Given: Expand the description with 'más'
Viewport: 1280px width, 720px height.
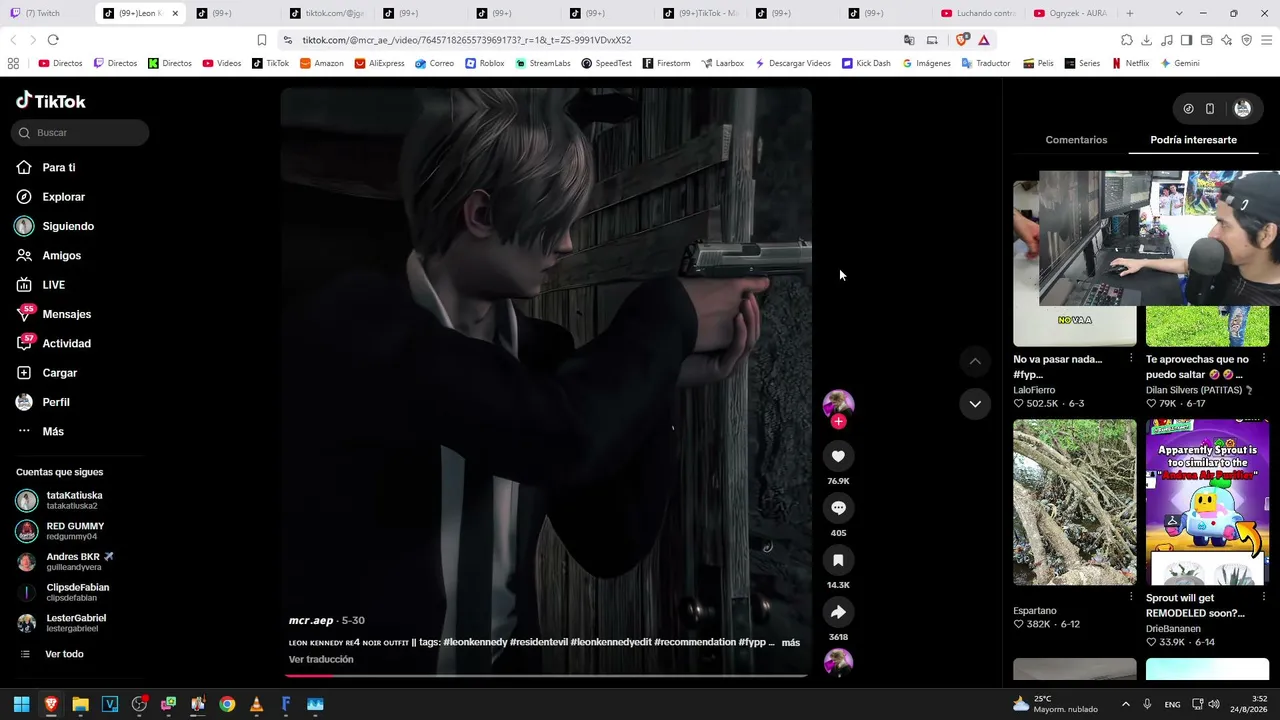Looking at the screenshot, I should (x=791, y=642).
